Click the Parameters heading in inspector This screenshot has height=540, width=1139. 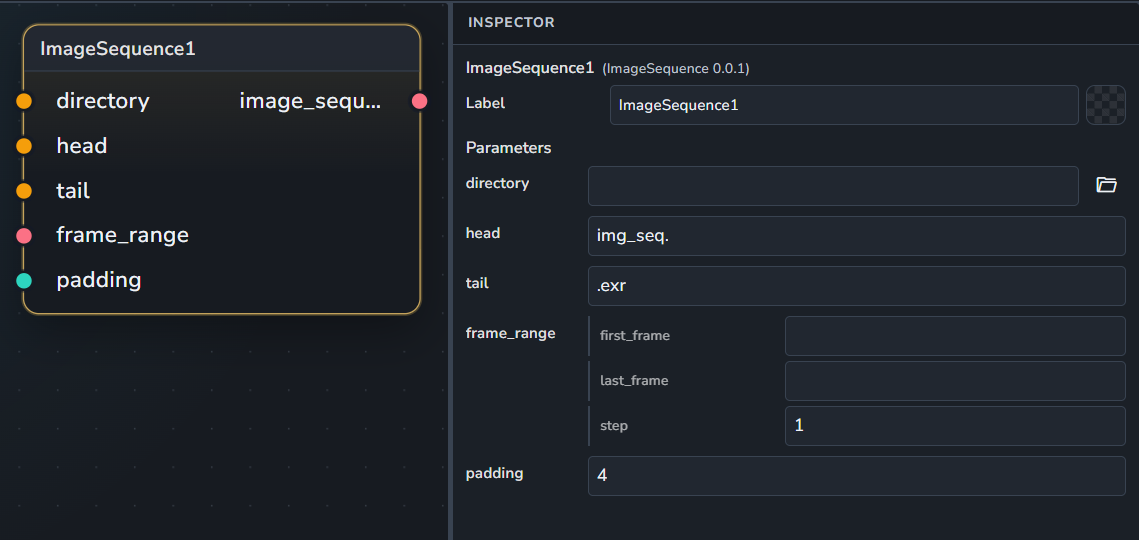click(x=508, y=148)
